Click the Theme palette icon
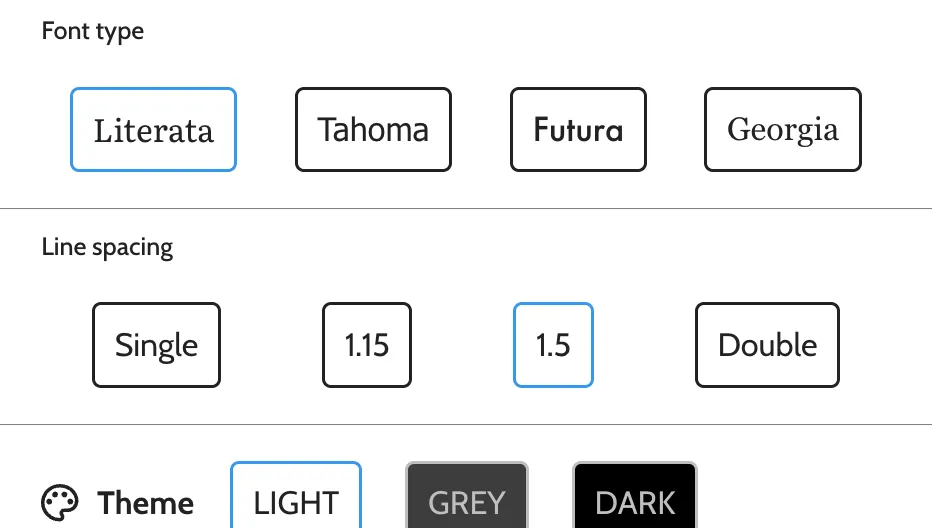Viewport: 932px width, 528px height. [60, 502]
